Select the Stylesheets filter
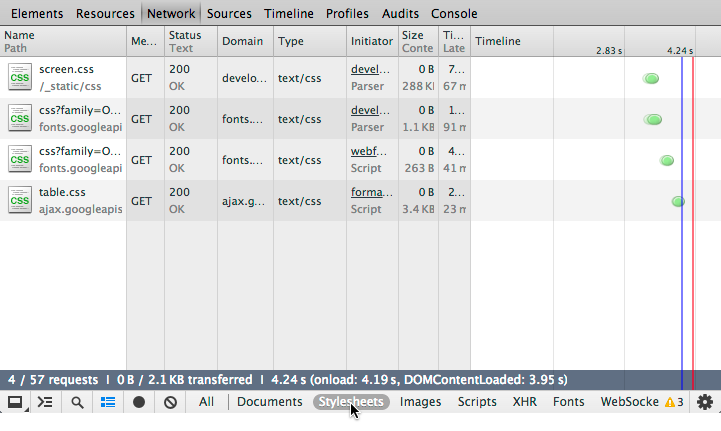 coord(351,402)
